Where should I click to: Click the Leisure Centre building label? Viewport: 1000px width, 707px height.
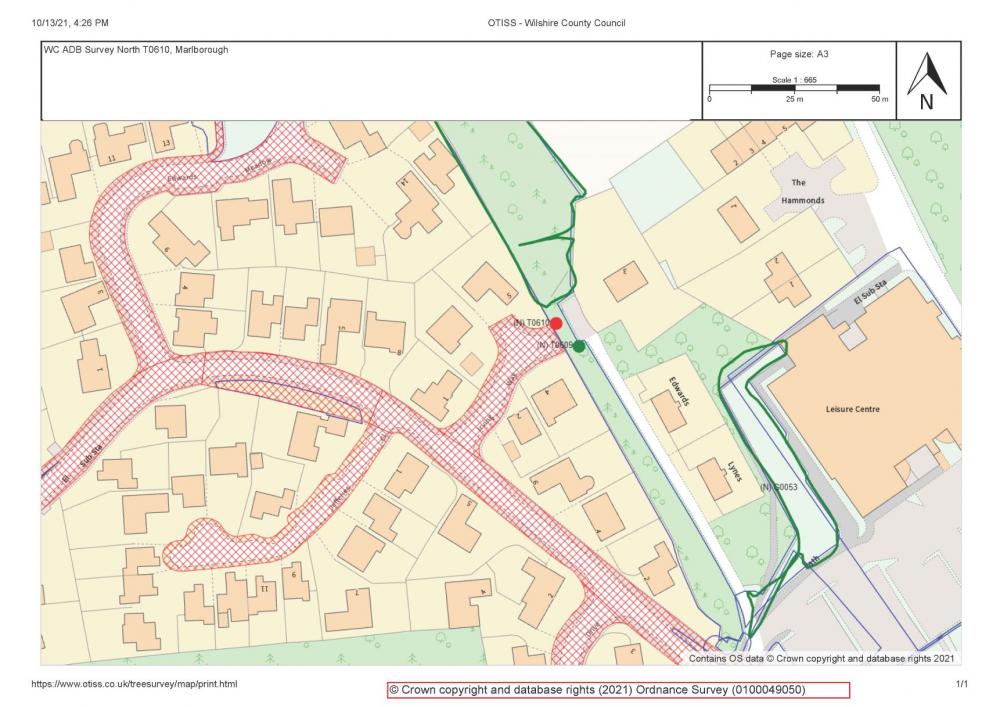[x=853, y=409]
